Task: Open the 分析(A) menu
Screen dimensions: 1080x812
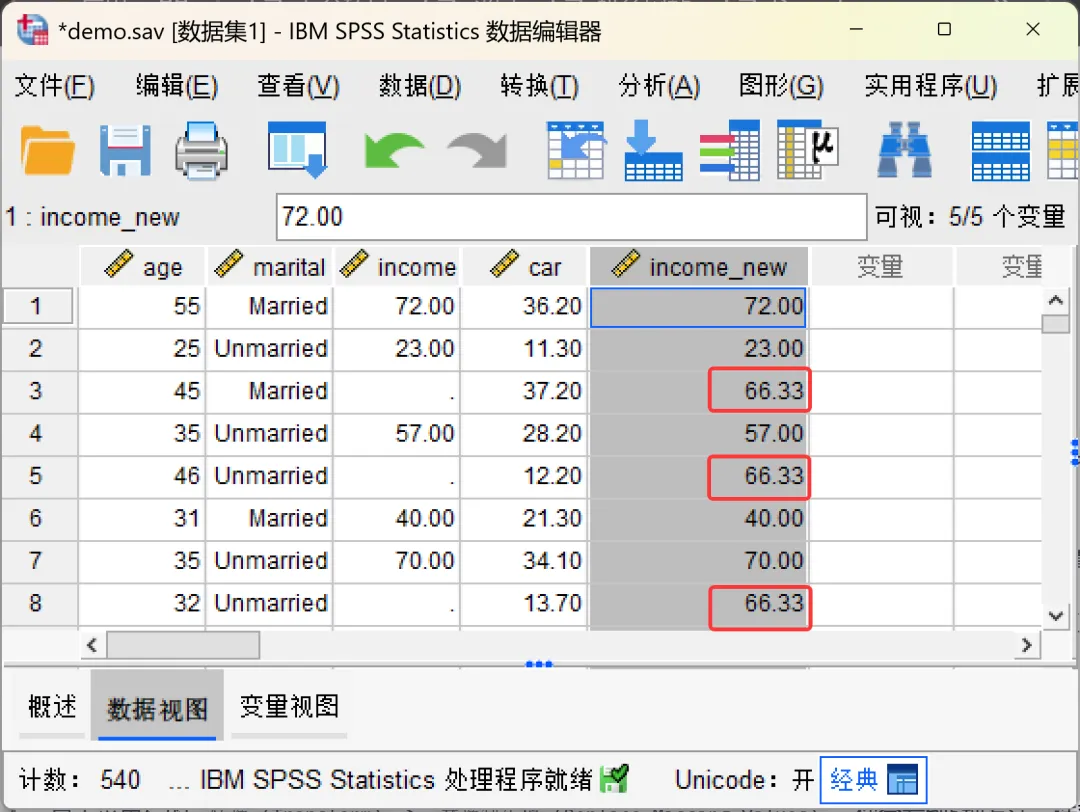Action: click(659, 86)
